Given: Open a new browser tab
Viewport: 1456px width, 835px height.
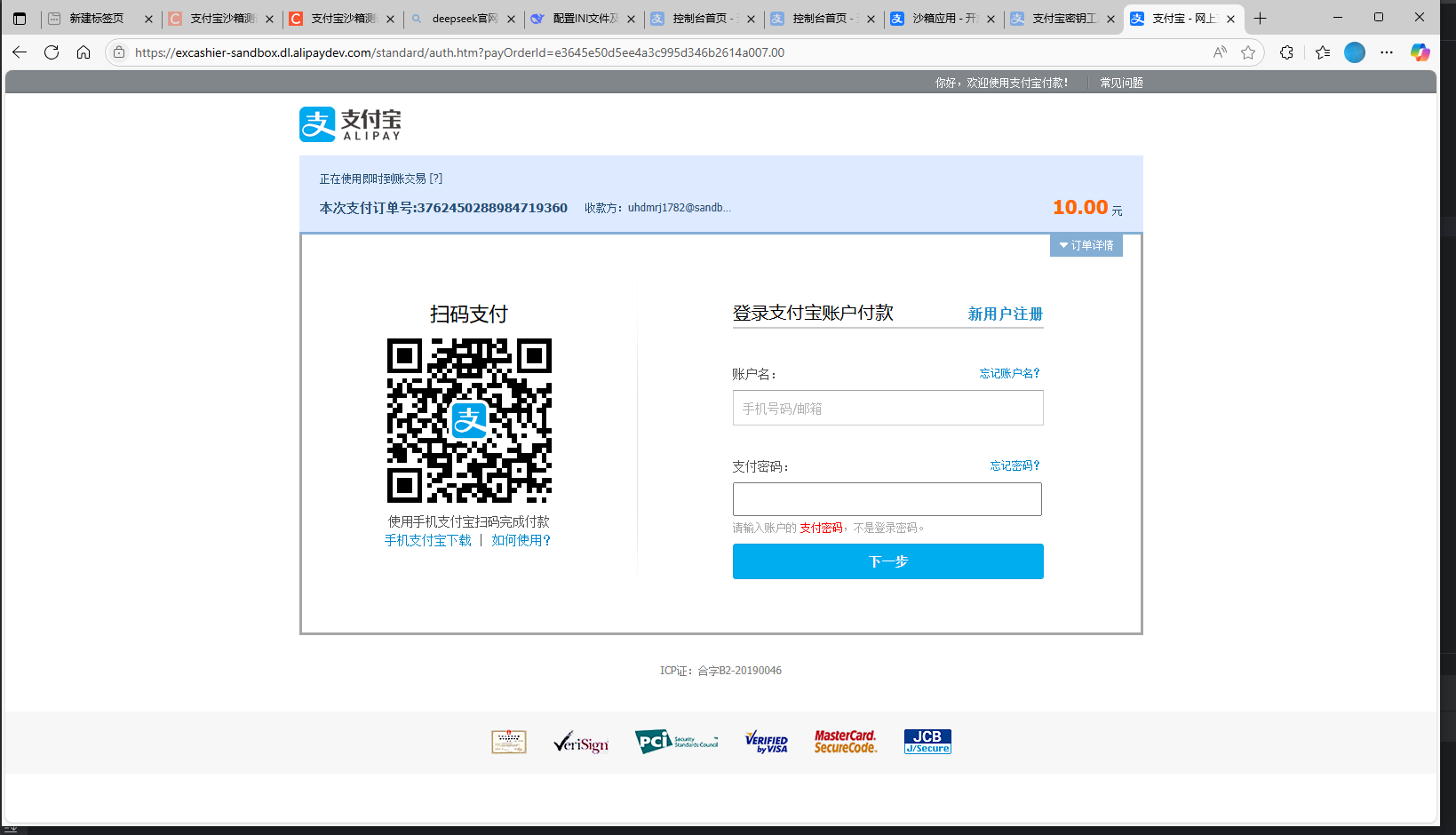Looking at the screenshot, I should coord(1260,19).
